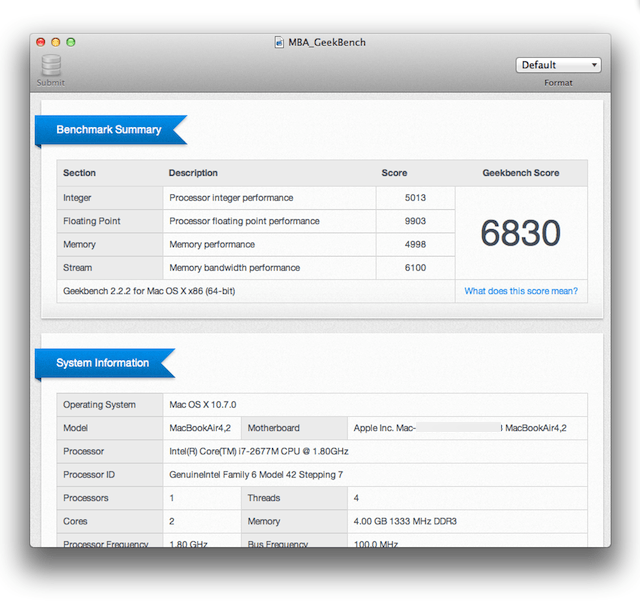Click the System Information banner
Screen dimensions: 640x602
(x=103, y=363)
